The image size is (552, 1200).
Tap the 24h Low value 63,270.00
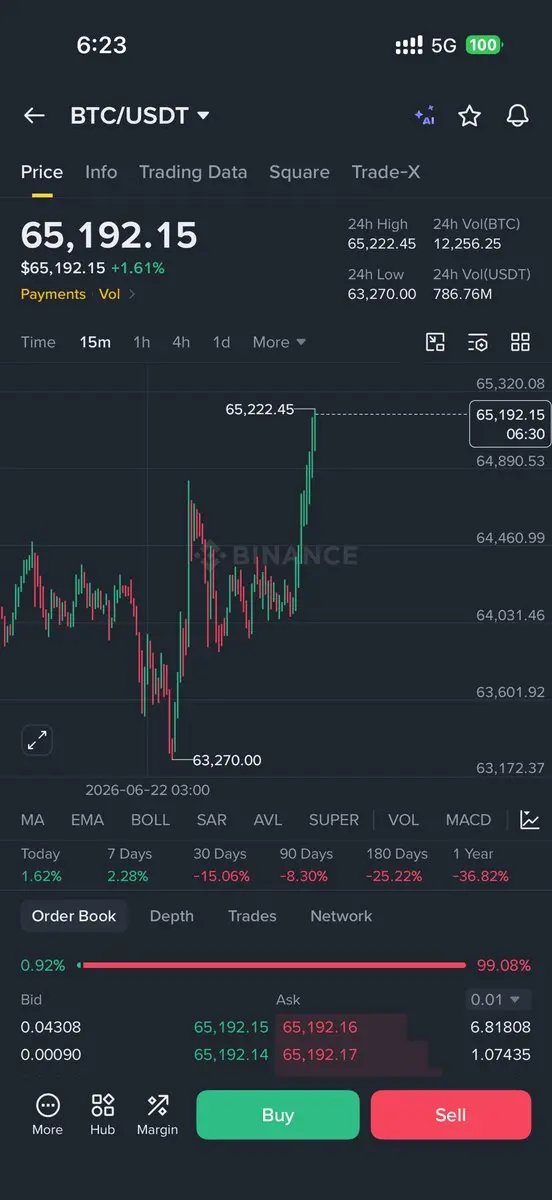pyautogui.click(x=382, y=294)
